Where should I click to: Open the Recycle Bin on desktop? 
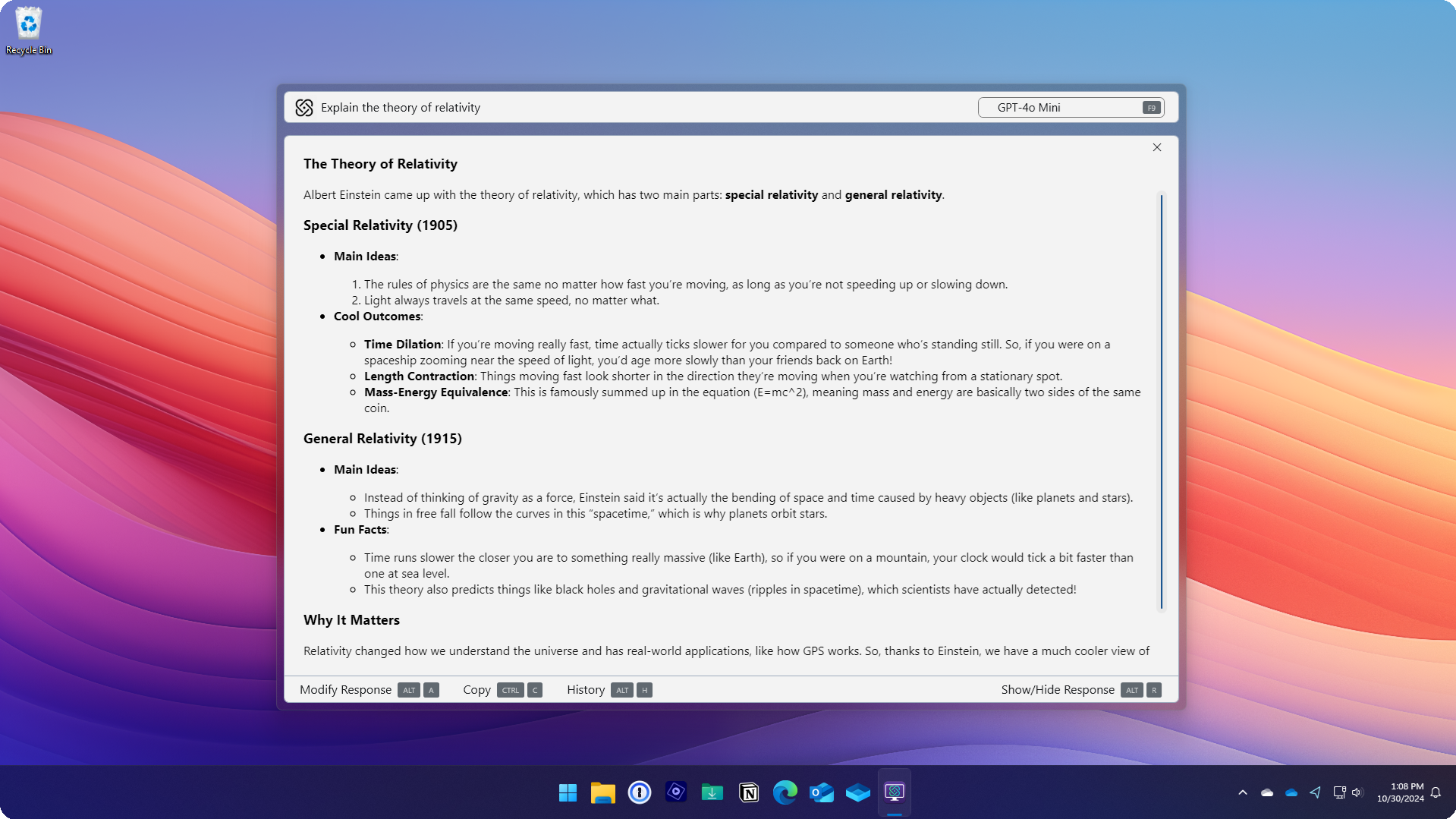tap(29, 30)
